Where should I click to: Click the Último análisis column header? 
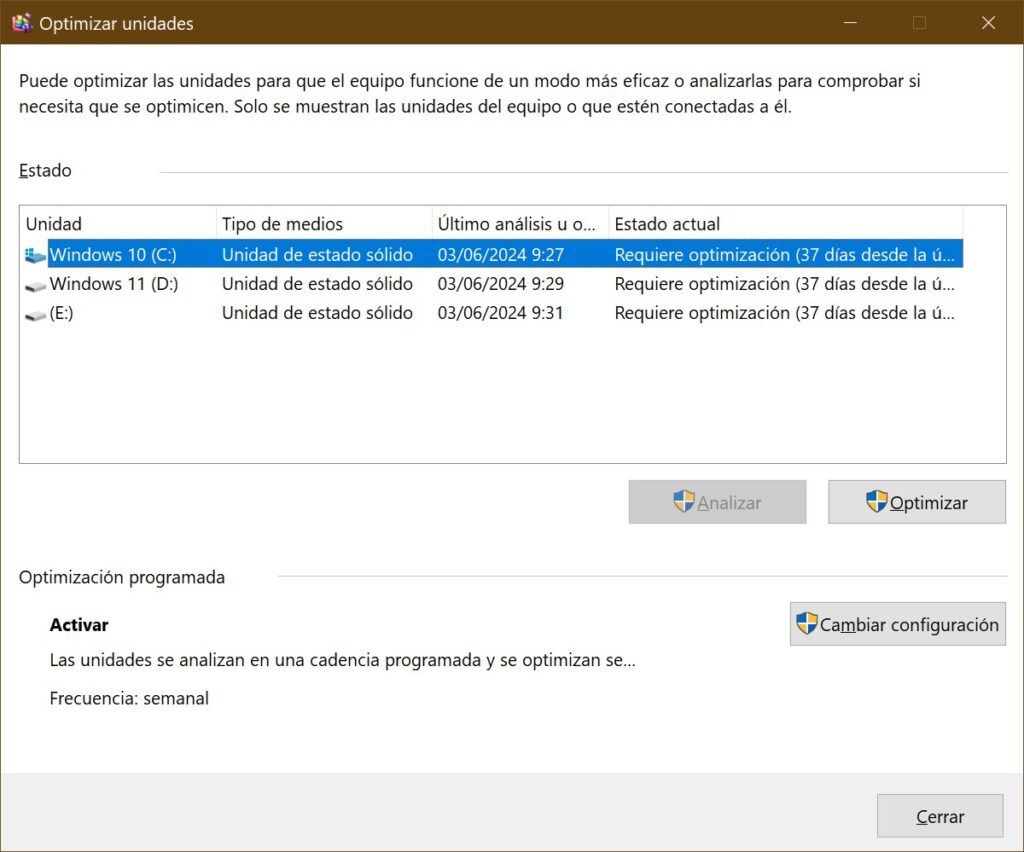click(x=520, y=222)
